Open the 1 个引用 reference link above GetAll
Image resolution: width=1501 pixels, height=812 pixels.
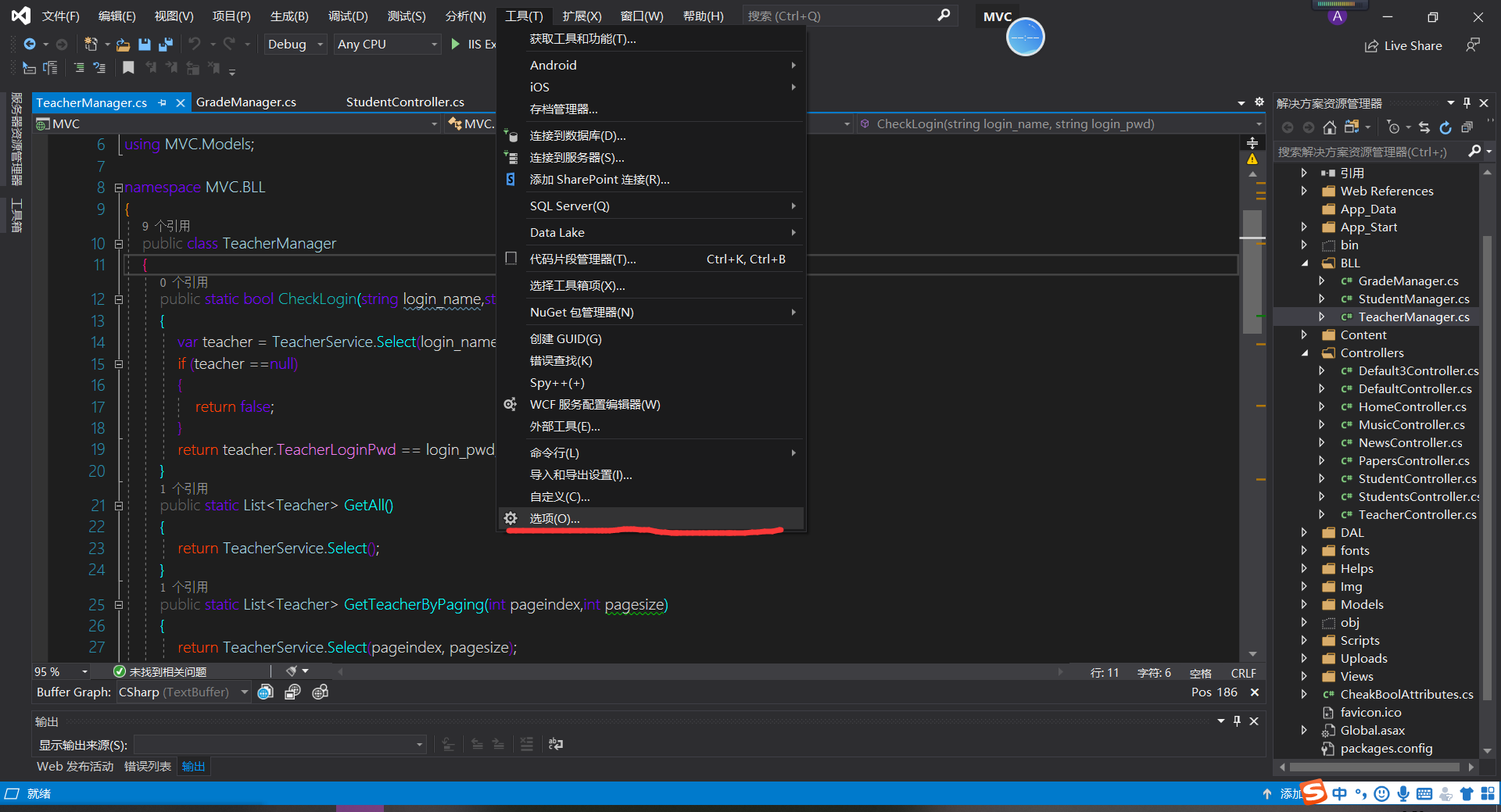click(183, 488)
